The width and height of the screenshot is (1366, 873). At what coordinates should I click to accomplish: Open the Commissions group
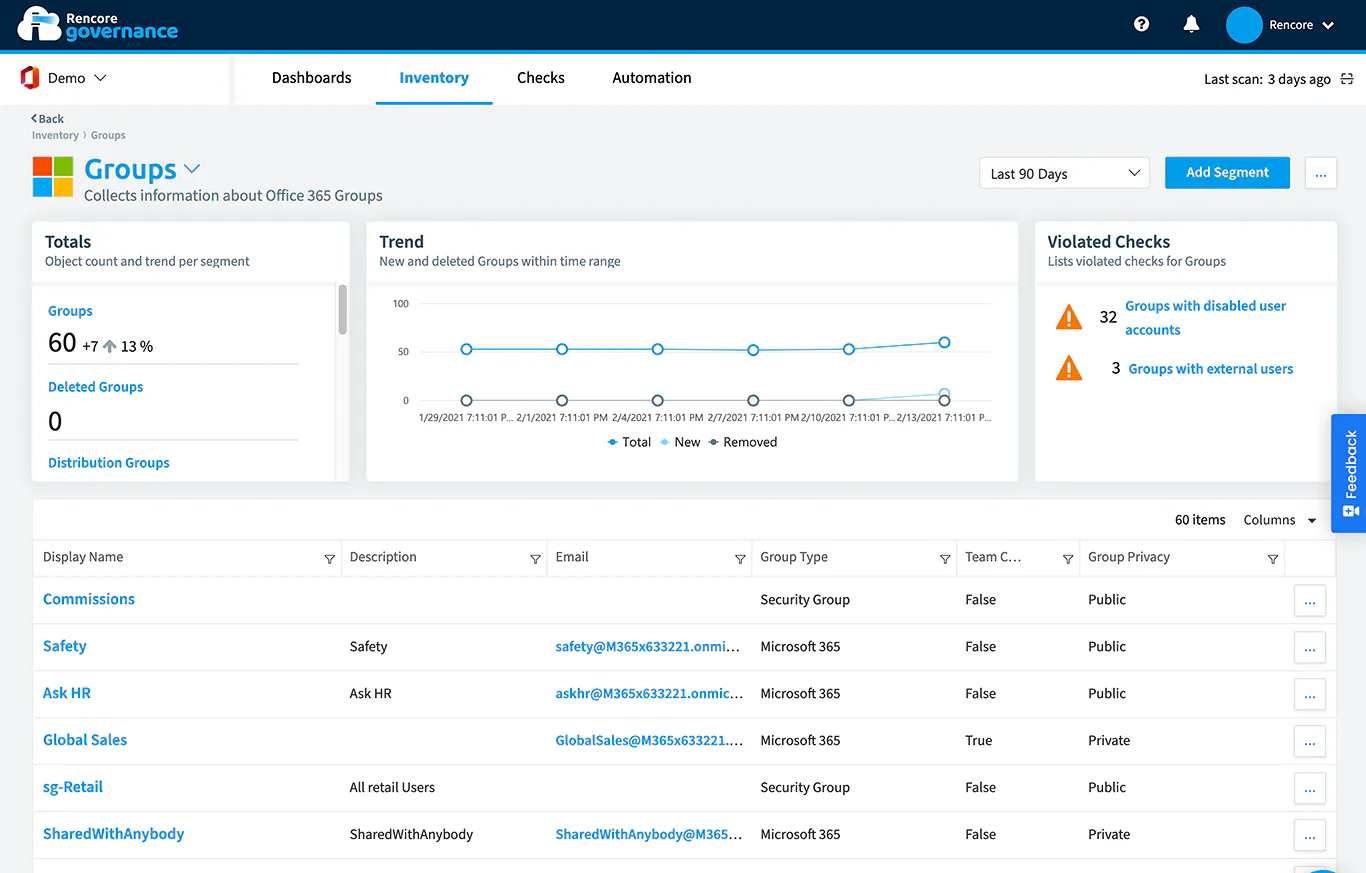tap(89, 599)
